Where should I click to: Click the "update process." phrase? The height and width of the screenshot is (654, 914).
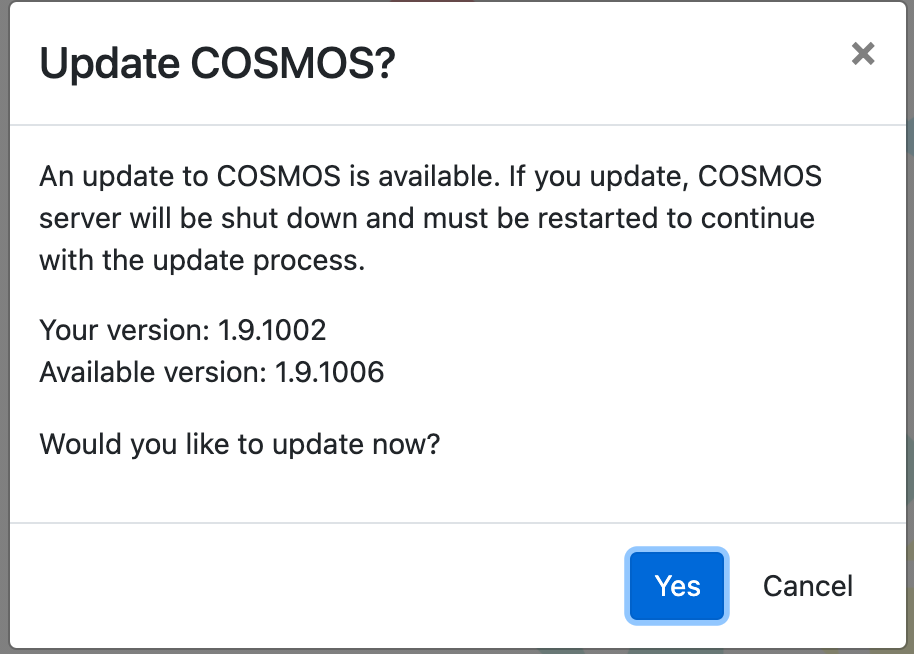[x=259, y=261]
